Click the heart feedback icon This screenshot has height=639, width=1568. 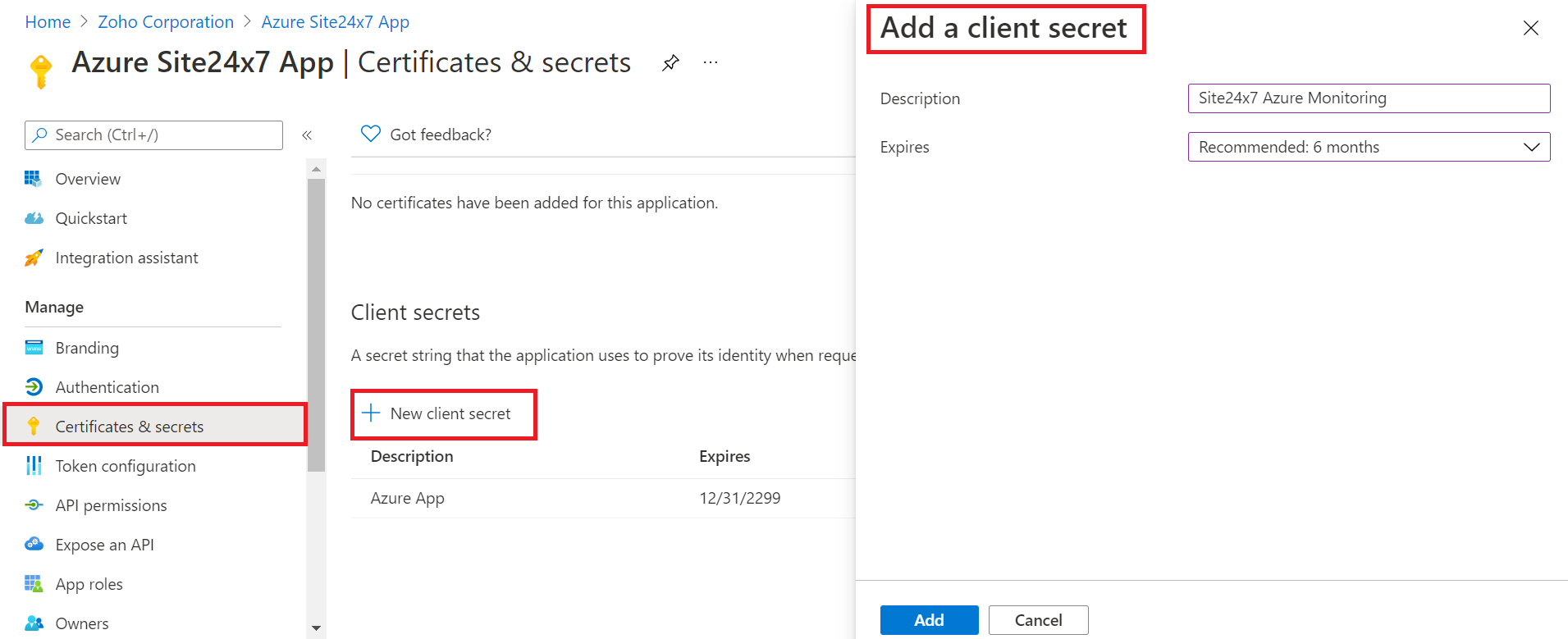[x=371, y=134]
